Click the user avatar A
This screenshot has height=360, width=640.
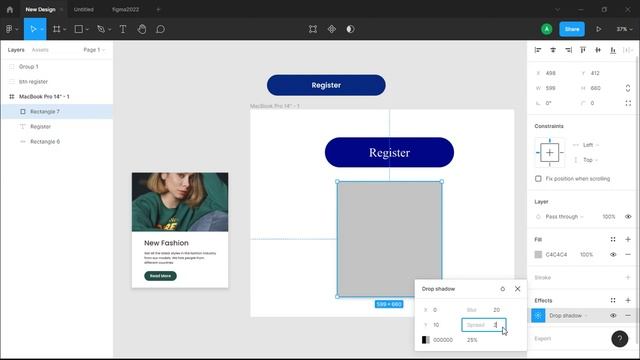[547, 29]
